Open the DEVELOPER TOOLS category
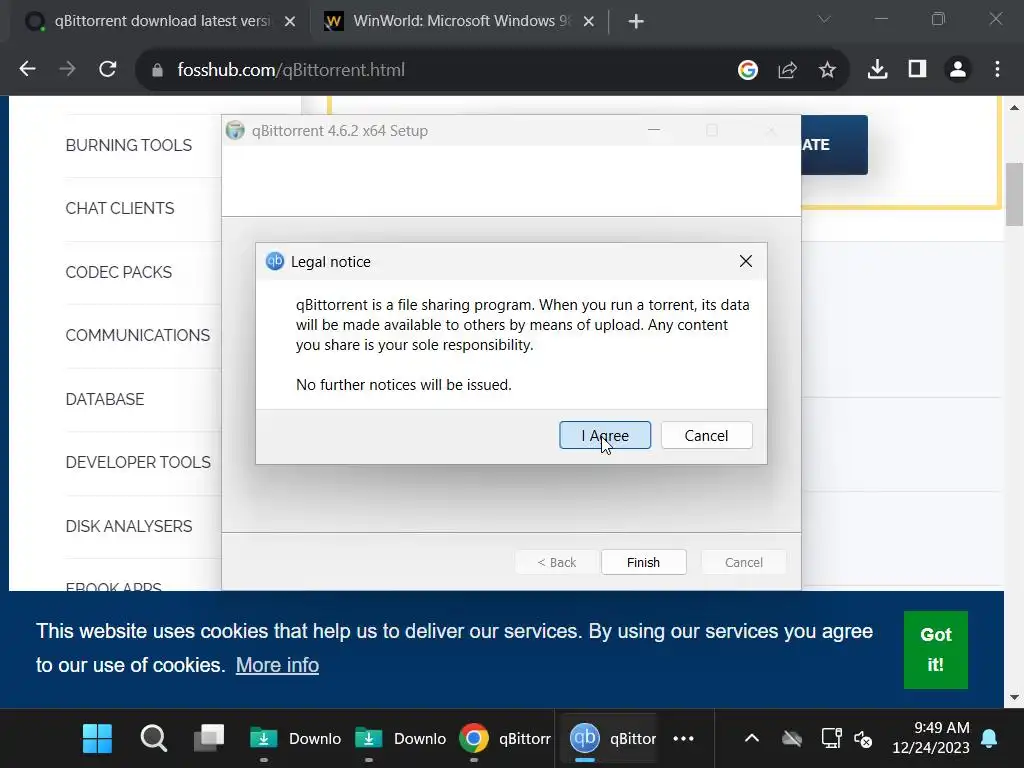 [x=138, y=462]
